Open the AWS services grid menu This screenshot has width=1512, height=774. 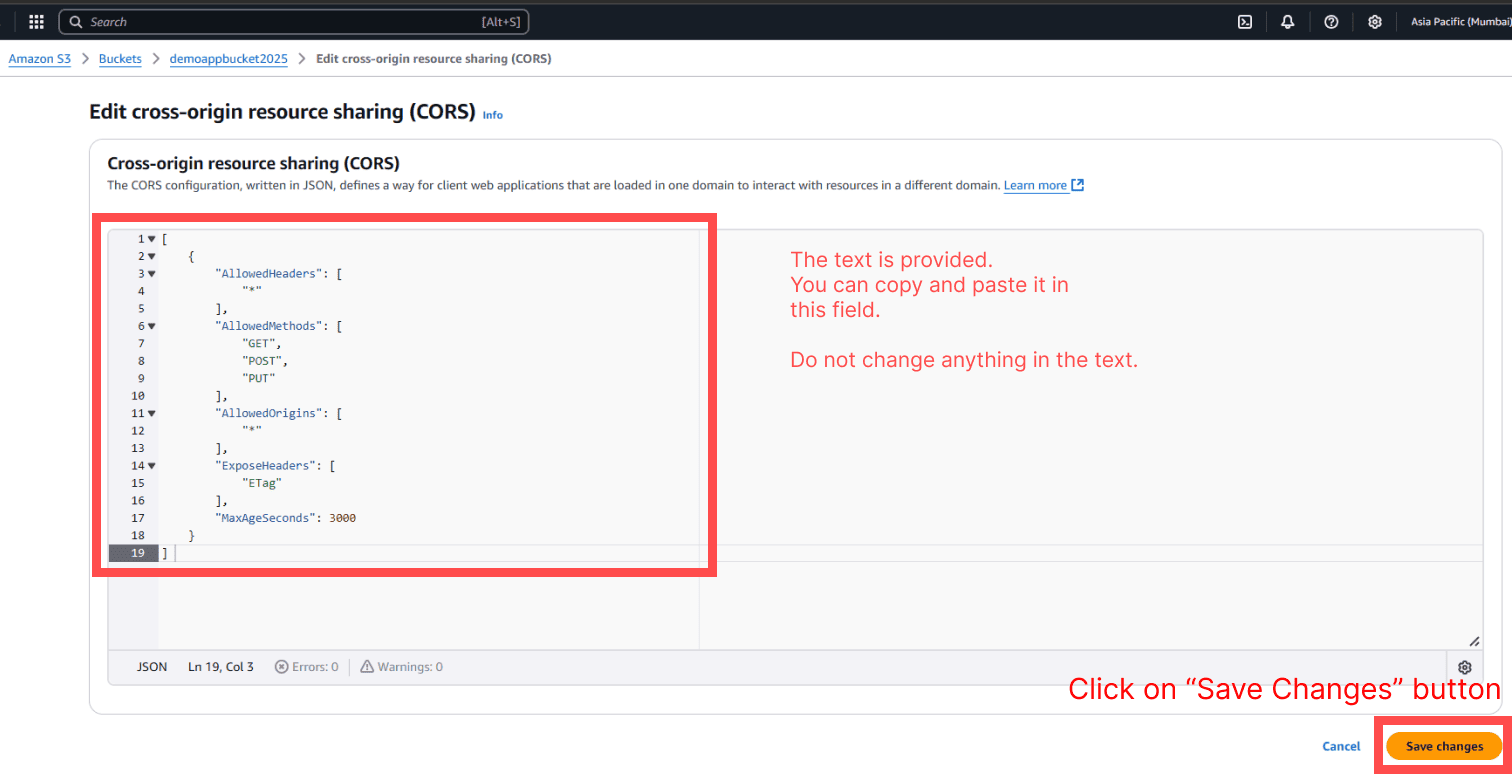coord(36,22)
